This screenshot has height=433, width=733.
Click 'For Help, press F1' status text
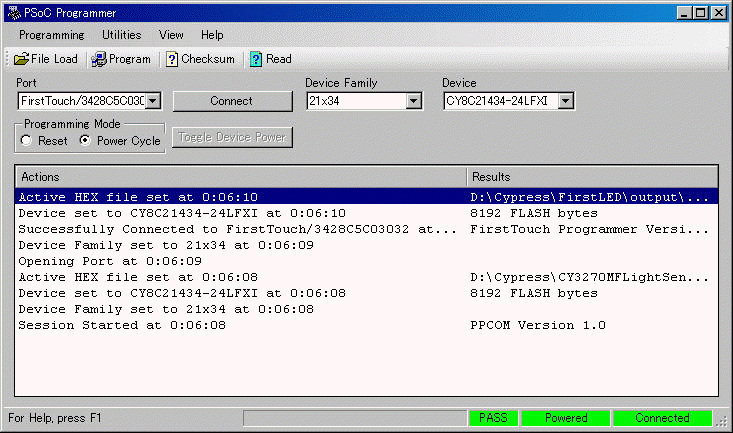(x=55, y=418)
